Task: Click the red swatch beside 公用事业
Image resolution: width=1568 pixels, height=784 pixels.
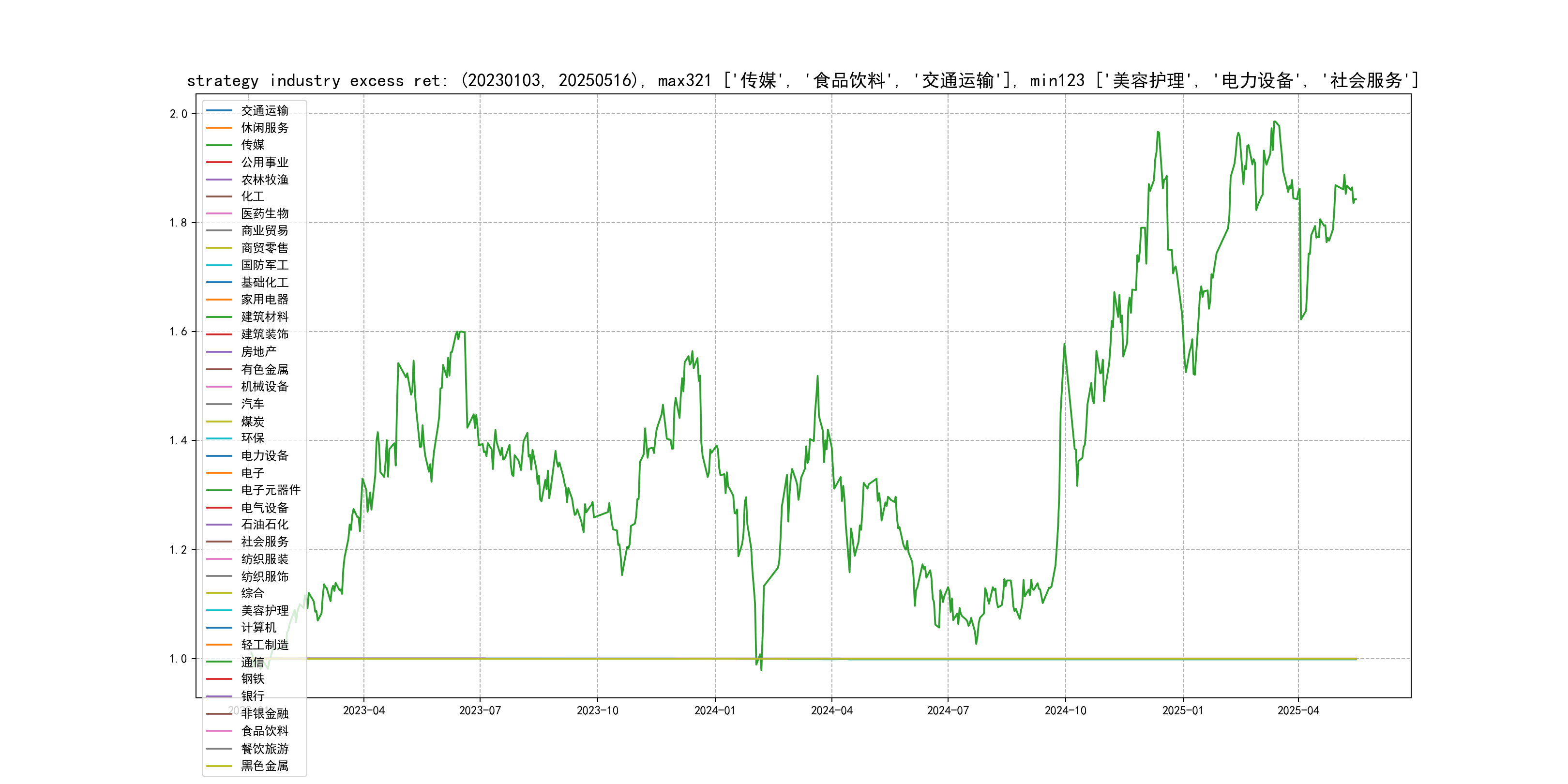Action: click(219, 163)
